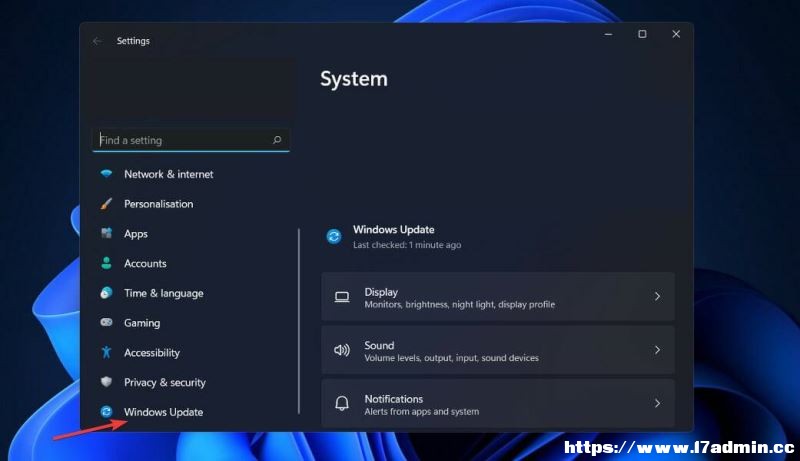Click the Find a setting search box
This screenshot has width=800, height=461.
(x=191, y=140)
